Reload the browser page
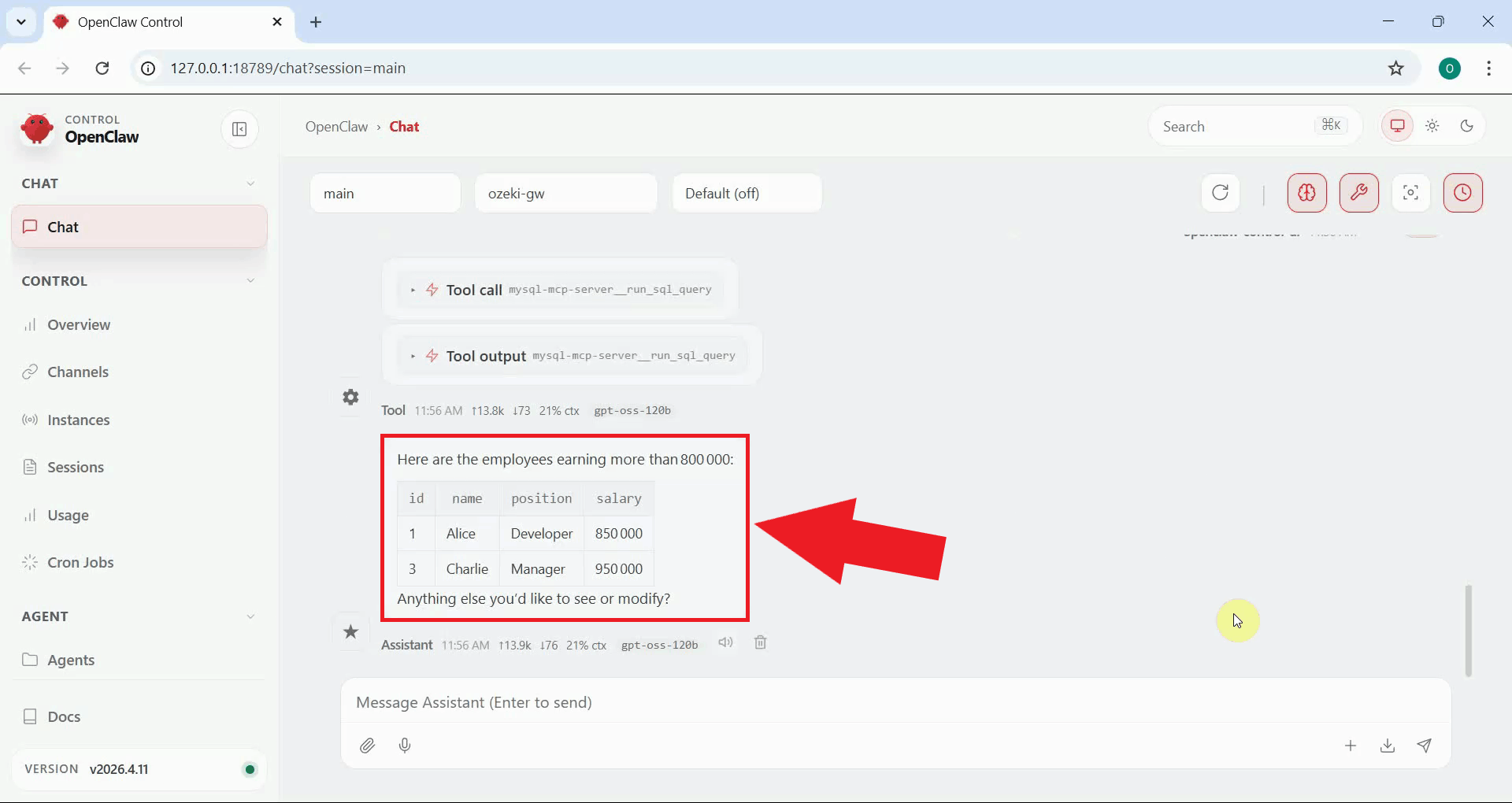Screen dimensions: 1512x803 102,68
